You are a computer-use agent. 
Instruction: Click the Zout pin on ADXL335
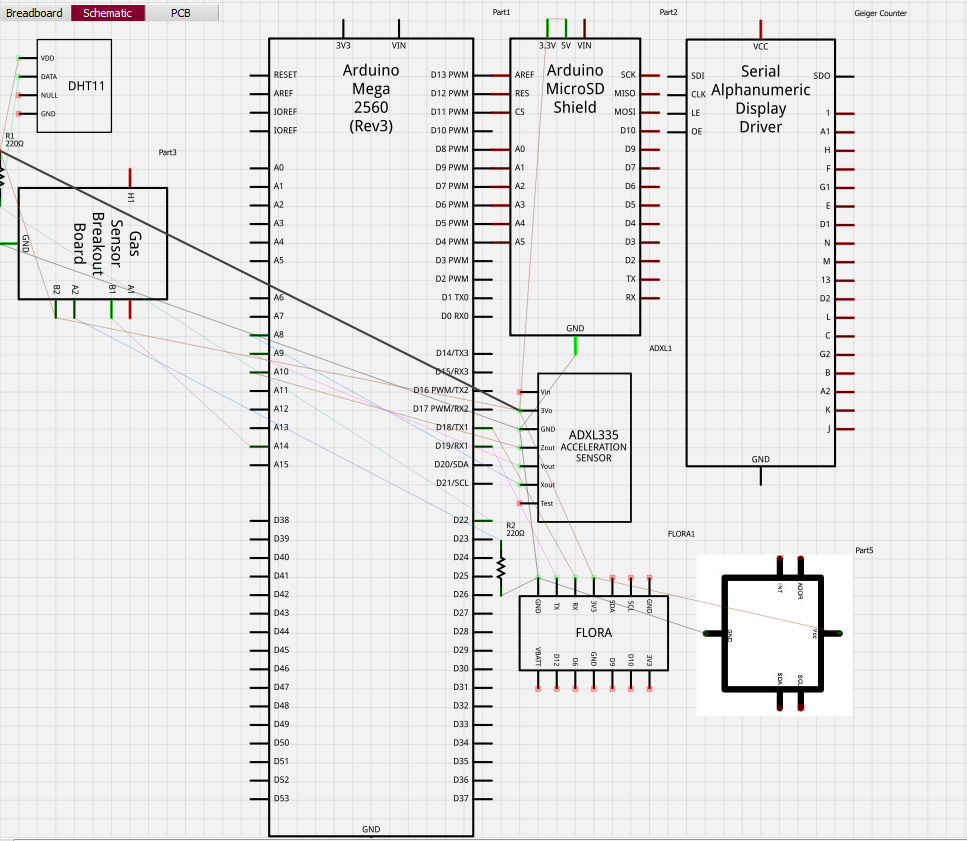pyautogui.click(x=529, y=448)
